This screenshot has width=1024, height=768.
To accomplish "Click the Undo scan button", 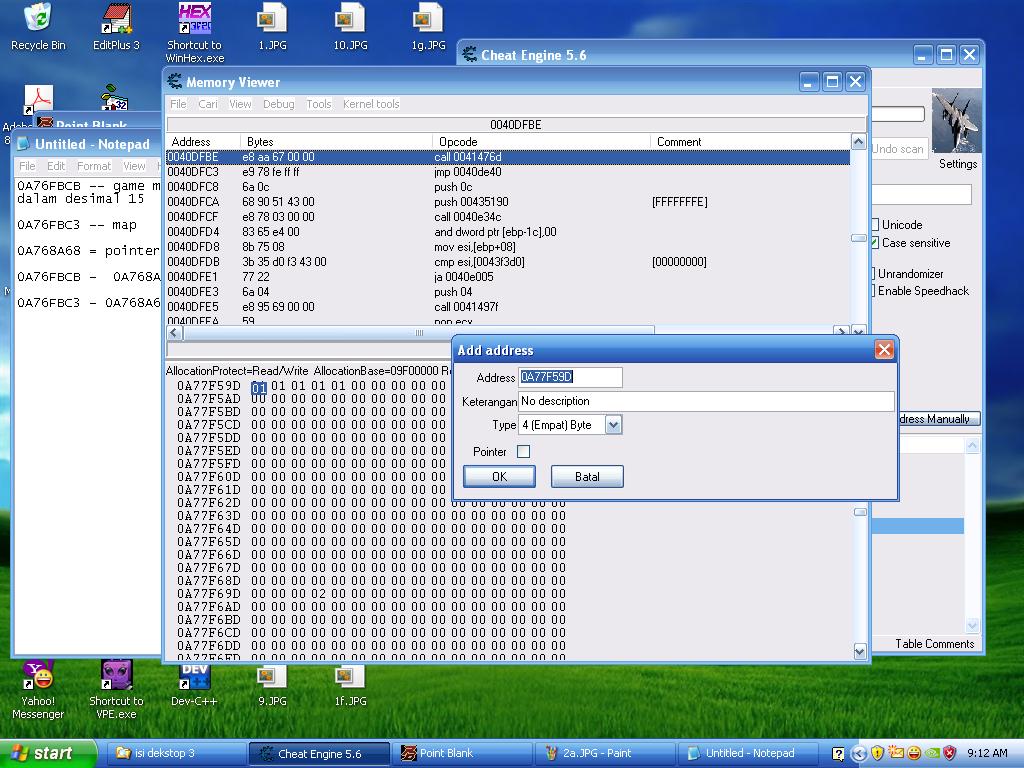I will pos(899,149).
